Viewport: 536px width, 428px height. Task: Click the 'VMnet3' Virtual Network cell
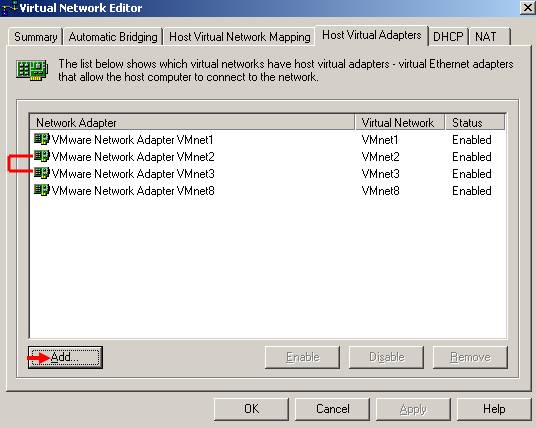click(380, 174)
